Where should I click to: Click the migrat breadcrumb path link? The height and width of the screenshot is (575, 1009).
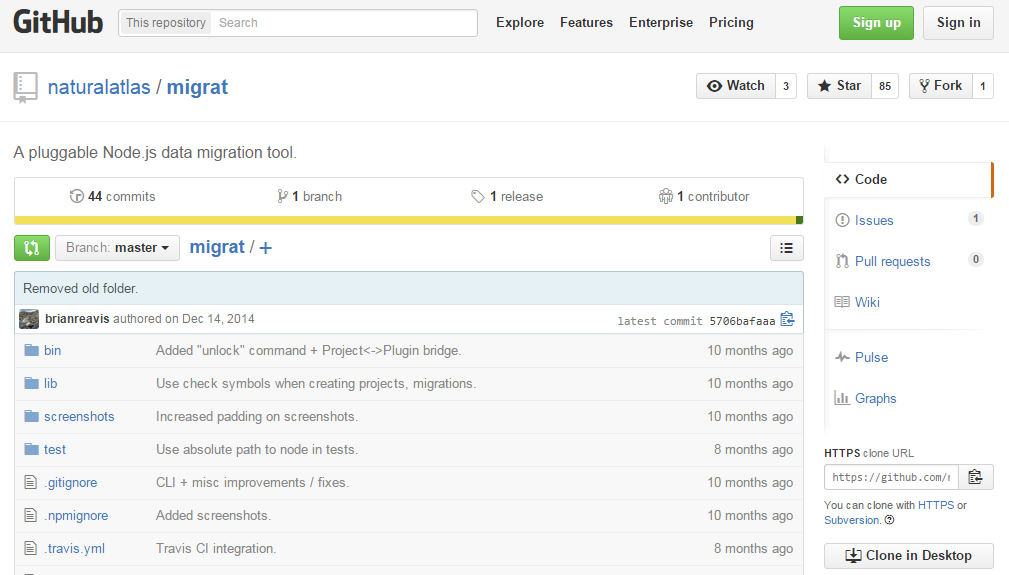pos(217,247)
